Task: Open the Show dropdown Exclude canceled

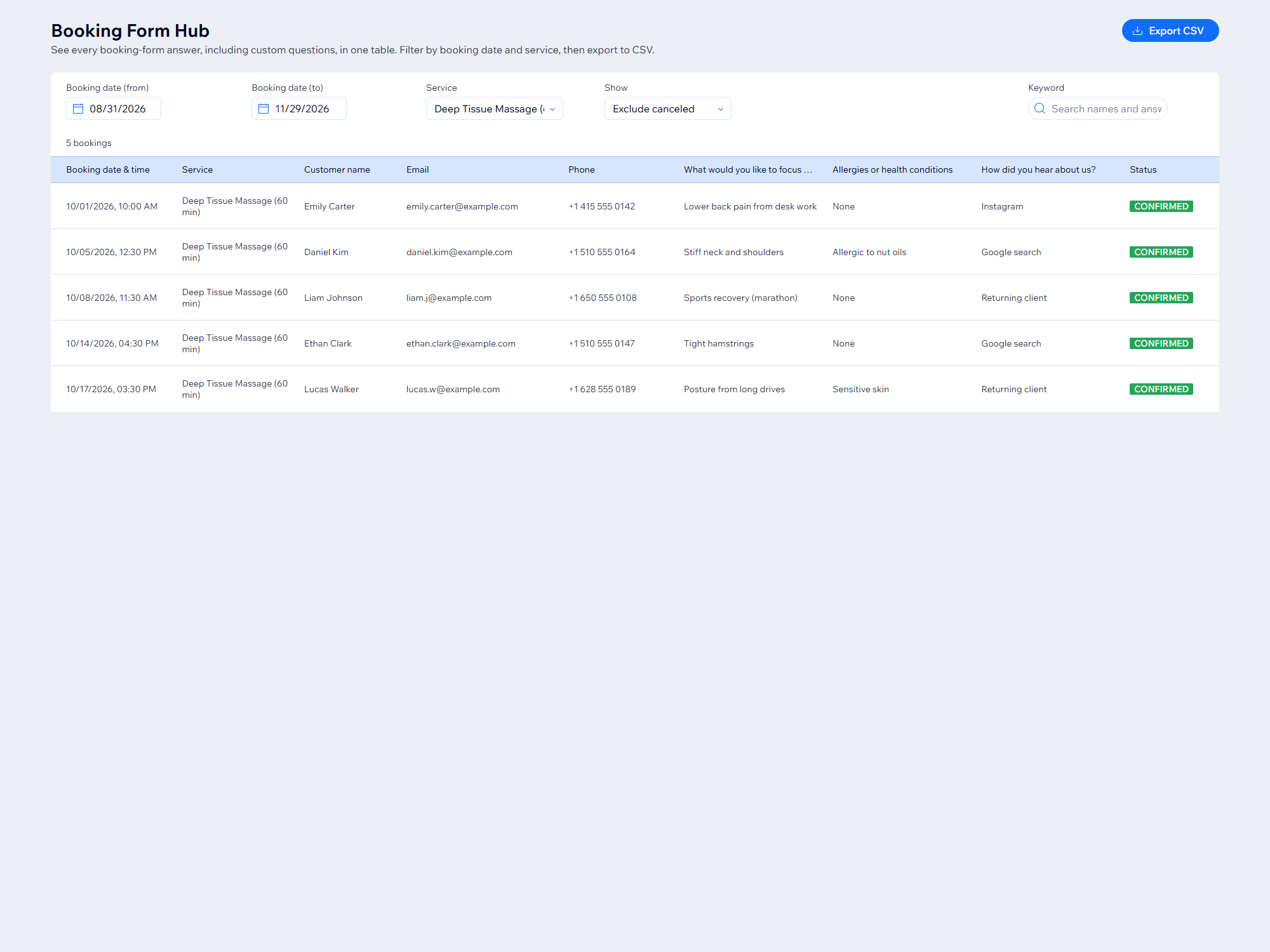Action: (667, 109)
